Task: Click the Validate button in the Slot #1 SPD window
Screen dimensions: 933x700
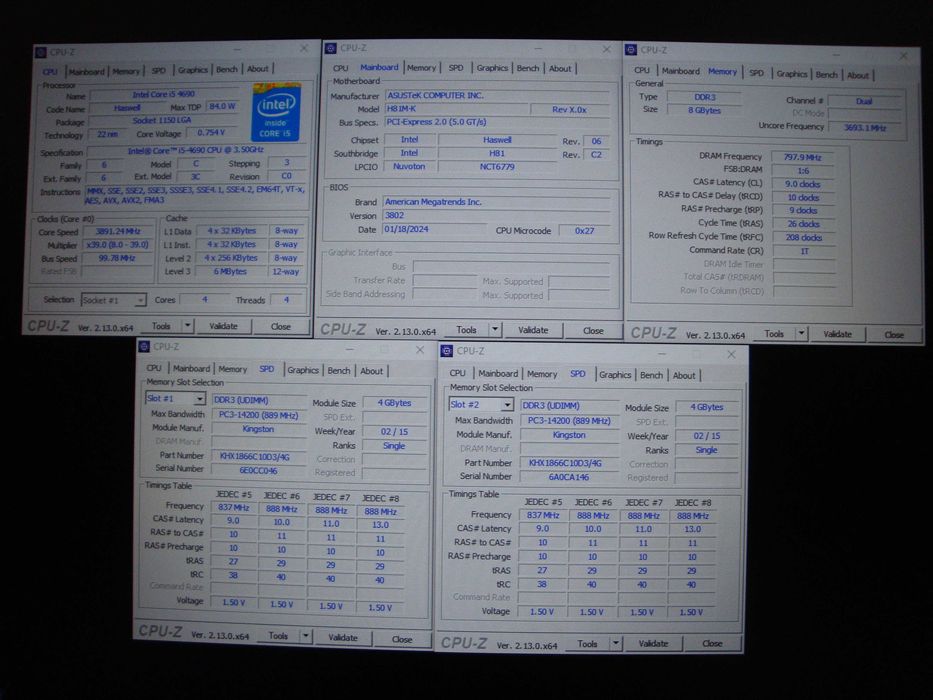Action: (x=343, y=638)
